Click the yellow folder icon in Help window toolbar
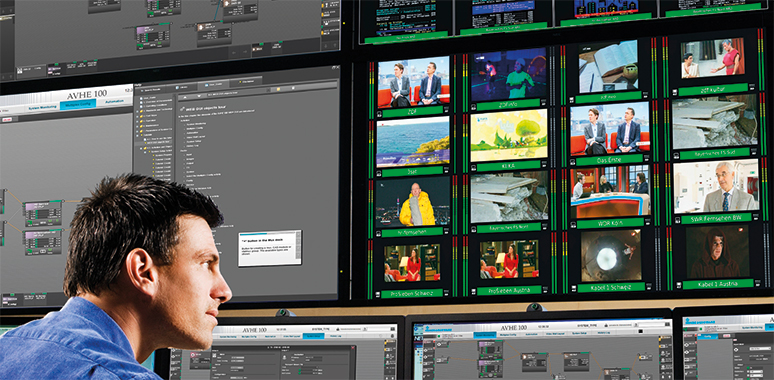The height and width of the screenshot is (380, 774). tap(278, 88)
